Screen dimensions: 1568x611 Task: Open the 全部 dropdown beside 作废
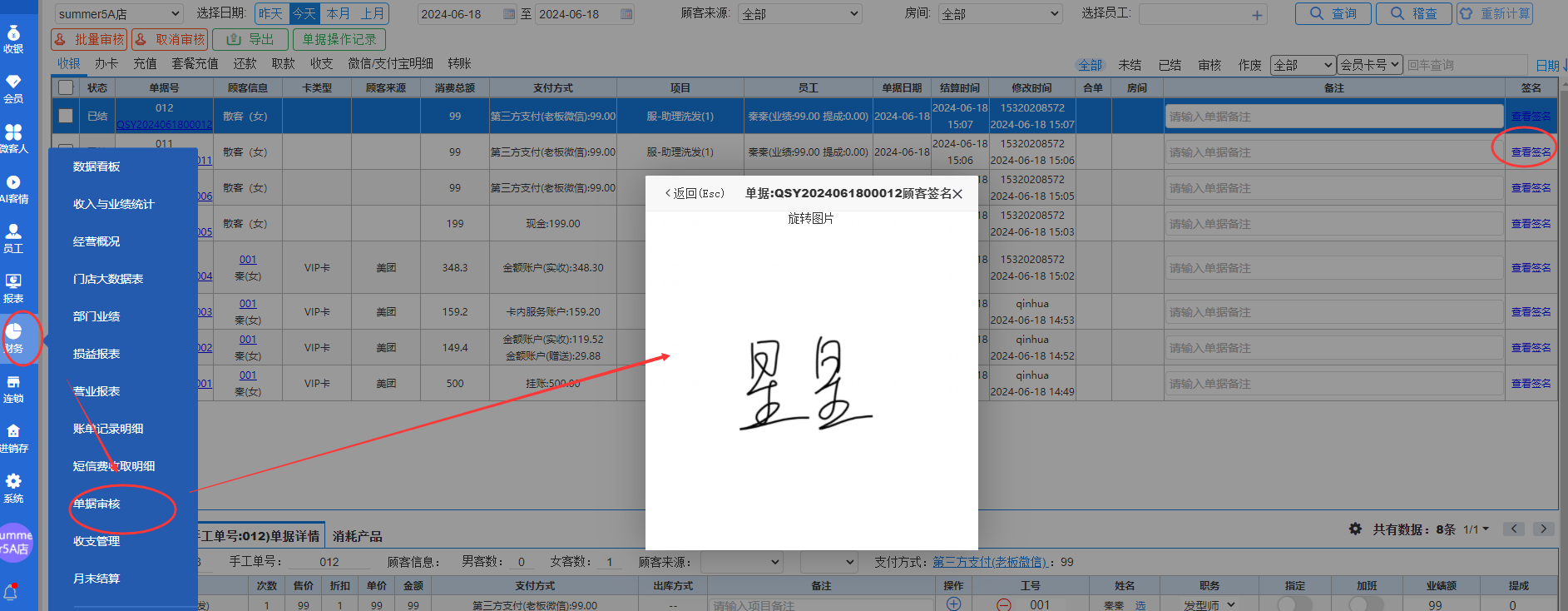(x=1303, y=65)
